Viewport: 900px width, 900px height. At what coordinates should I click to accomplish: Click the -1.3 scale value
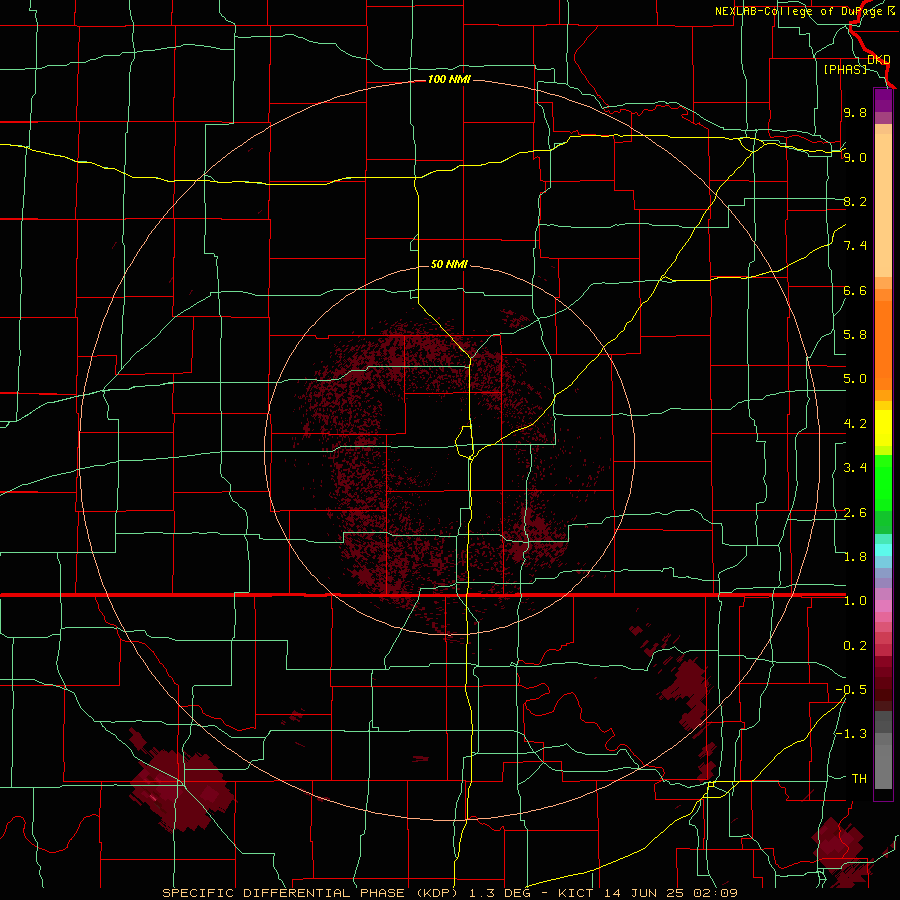(x=851, y=734)
